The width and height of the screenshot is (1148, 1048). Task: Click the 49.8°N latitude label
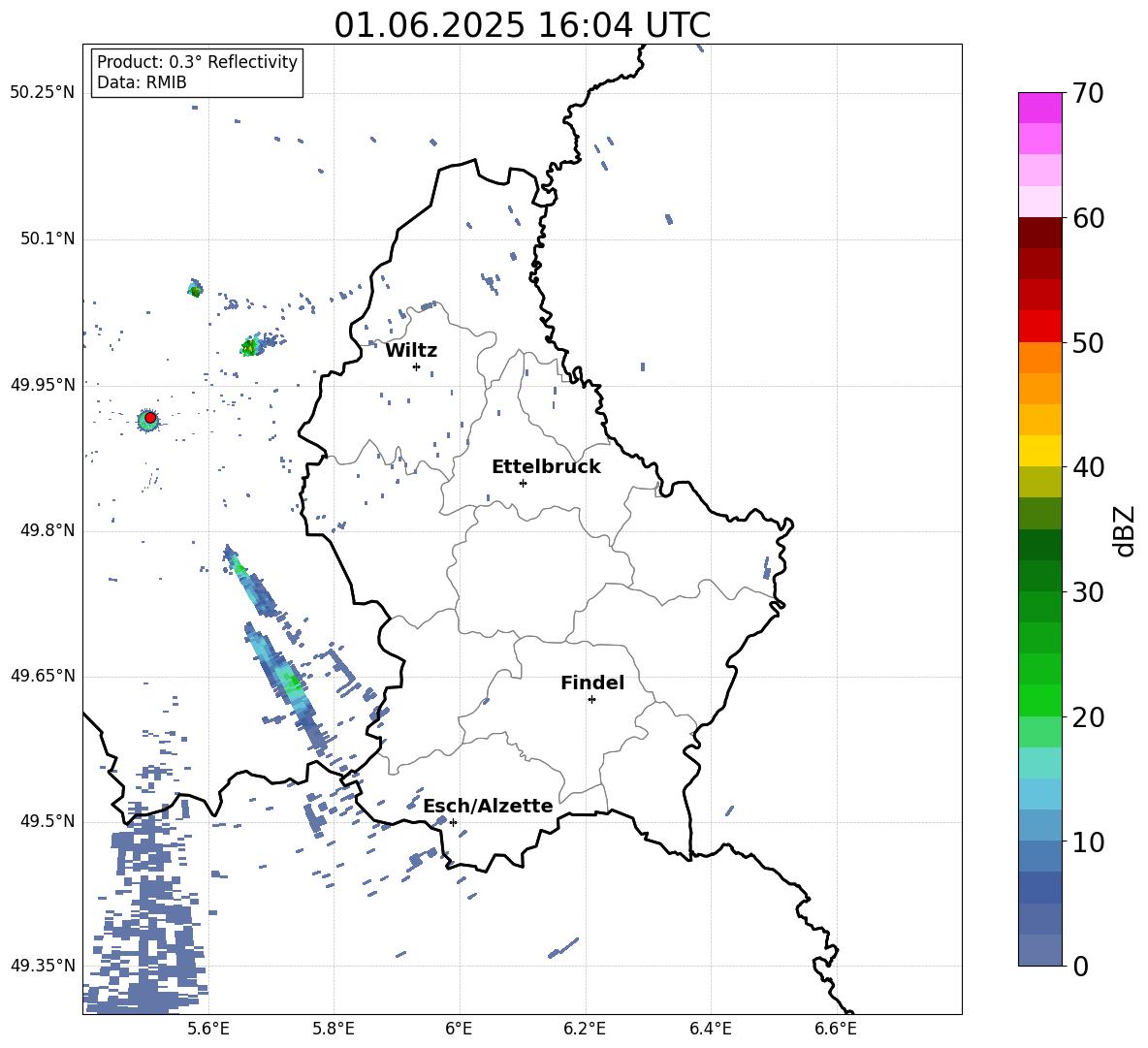tap(47, 530)
